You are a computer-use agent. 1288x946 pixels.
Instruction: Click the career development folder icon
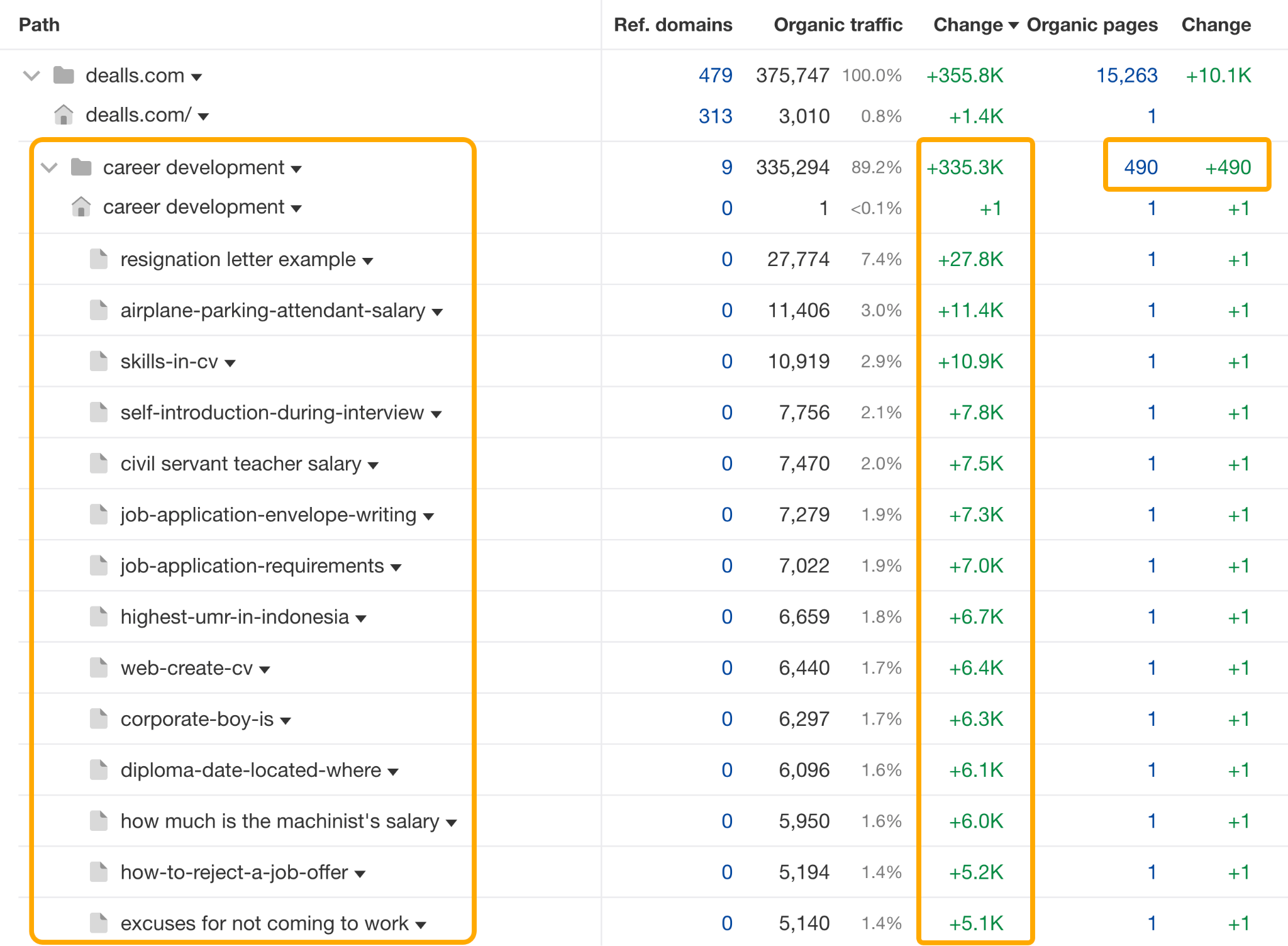81,167
